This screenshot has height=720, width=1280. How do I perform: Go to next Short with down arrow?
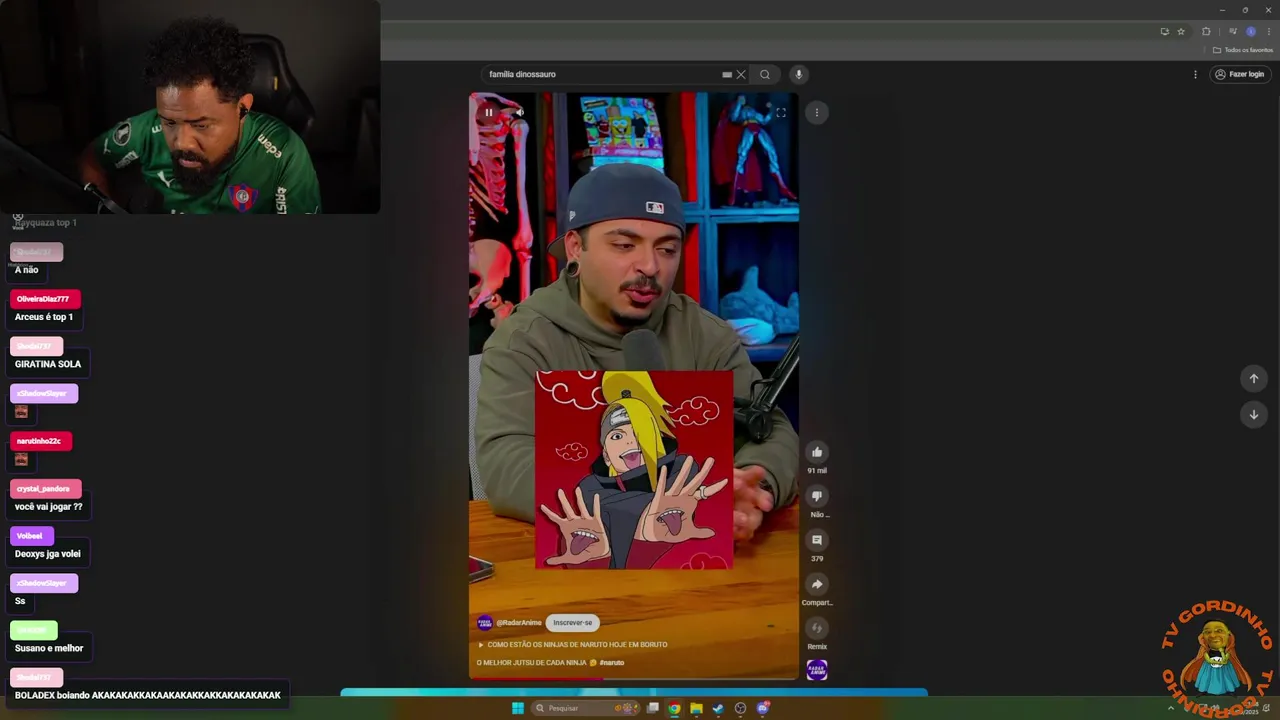1254,414
